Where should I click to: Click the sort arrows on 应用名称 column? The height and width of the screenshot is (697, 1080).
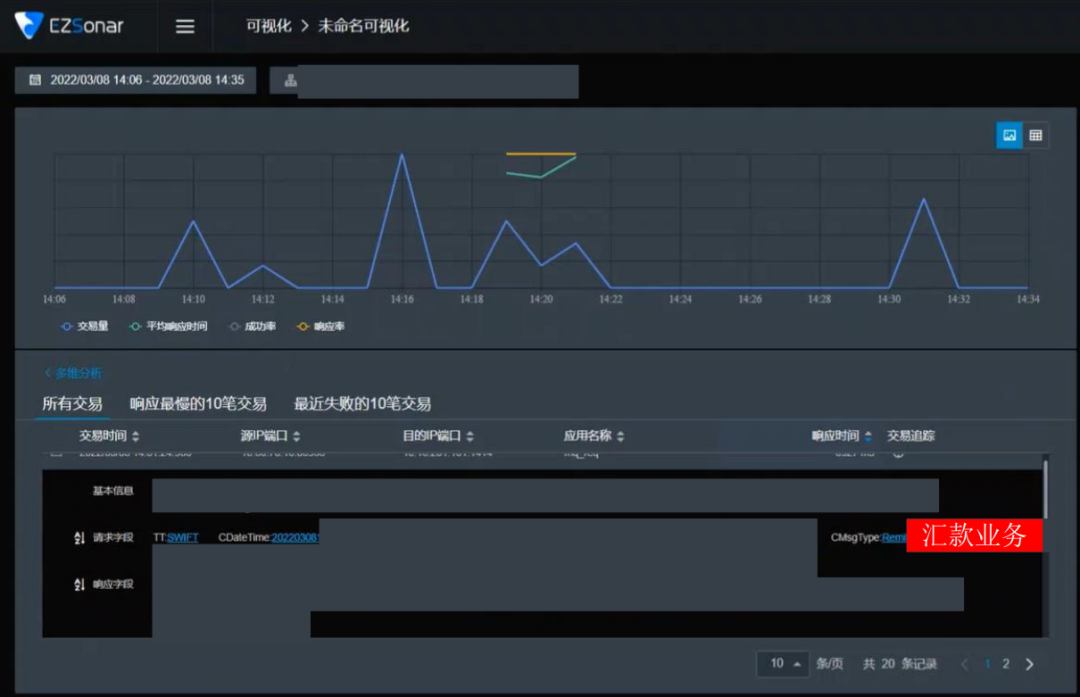(x=622, y=435)
